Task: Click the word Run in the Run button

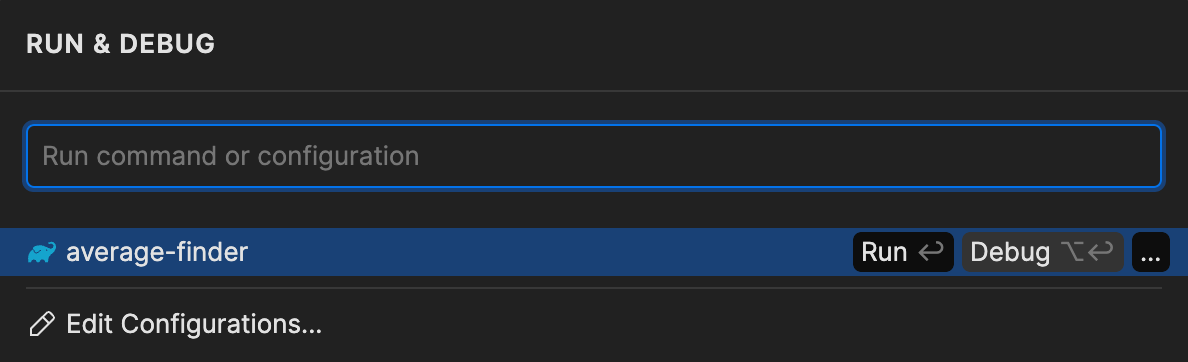Action: [x=884, y=252]
